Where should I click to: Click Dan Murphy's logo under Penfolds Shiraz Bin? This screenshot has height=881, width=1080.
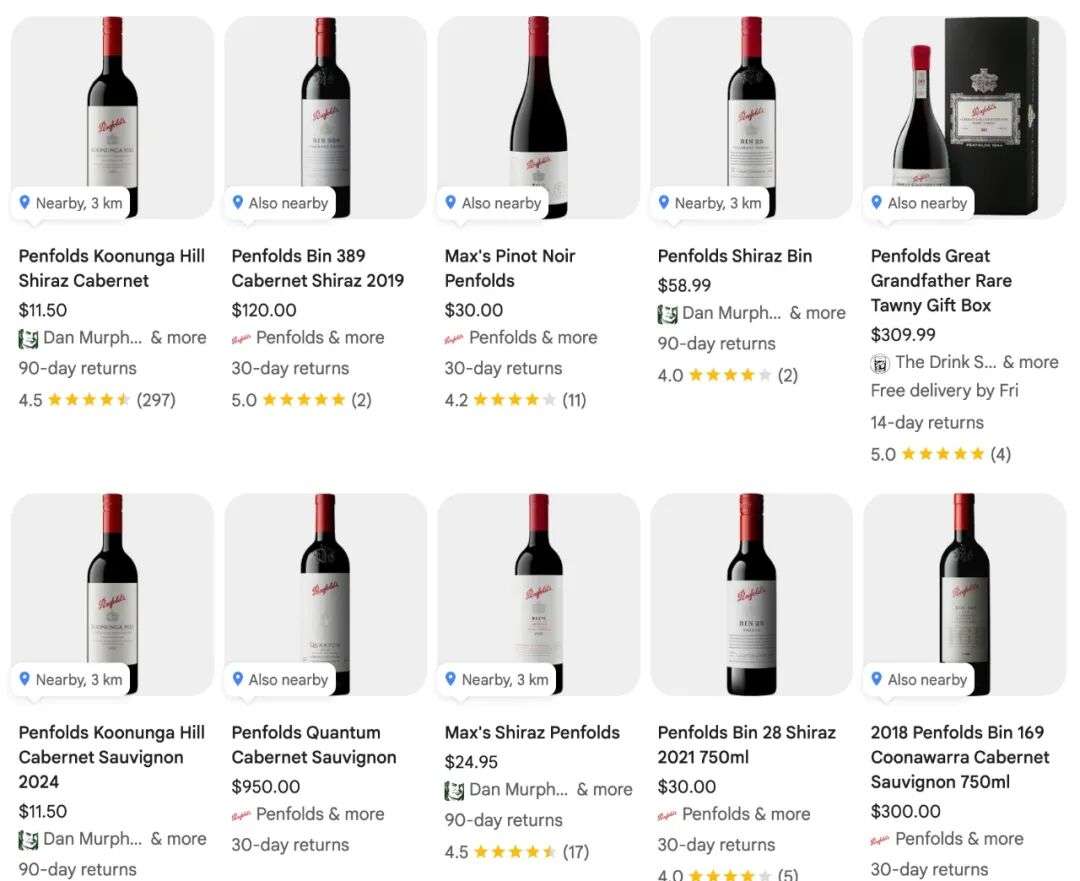tap(667, 314)
